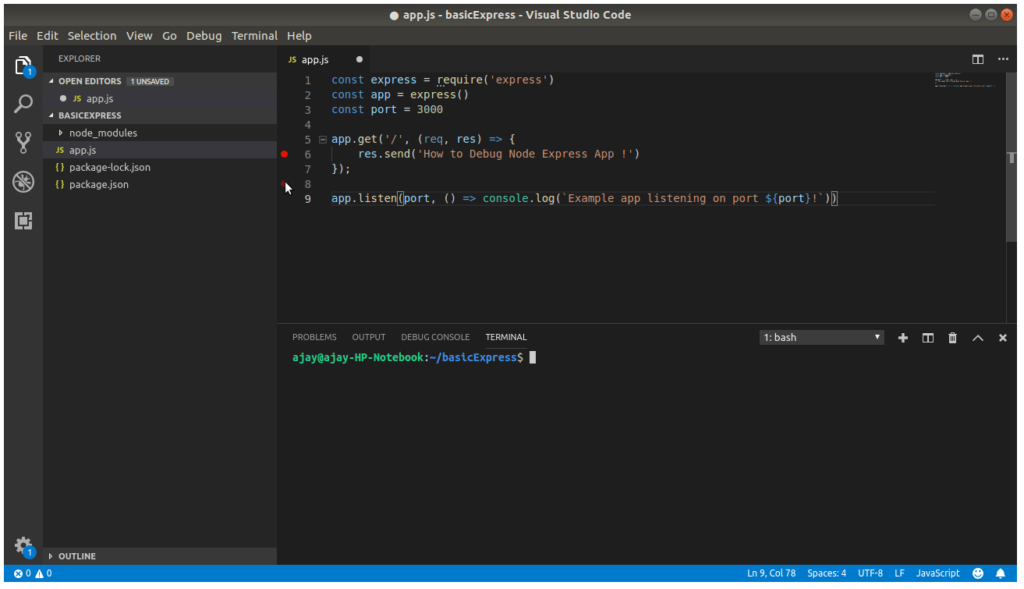Toggle the breakpoint on line 6

(284, 155)
